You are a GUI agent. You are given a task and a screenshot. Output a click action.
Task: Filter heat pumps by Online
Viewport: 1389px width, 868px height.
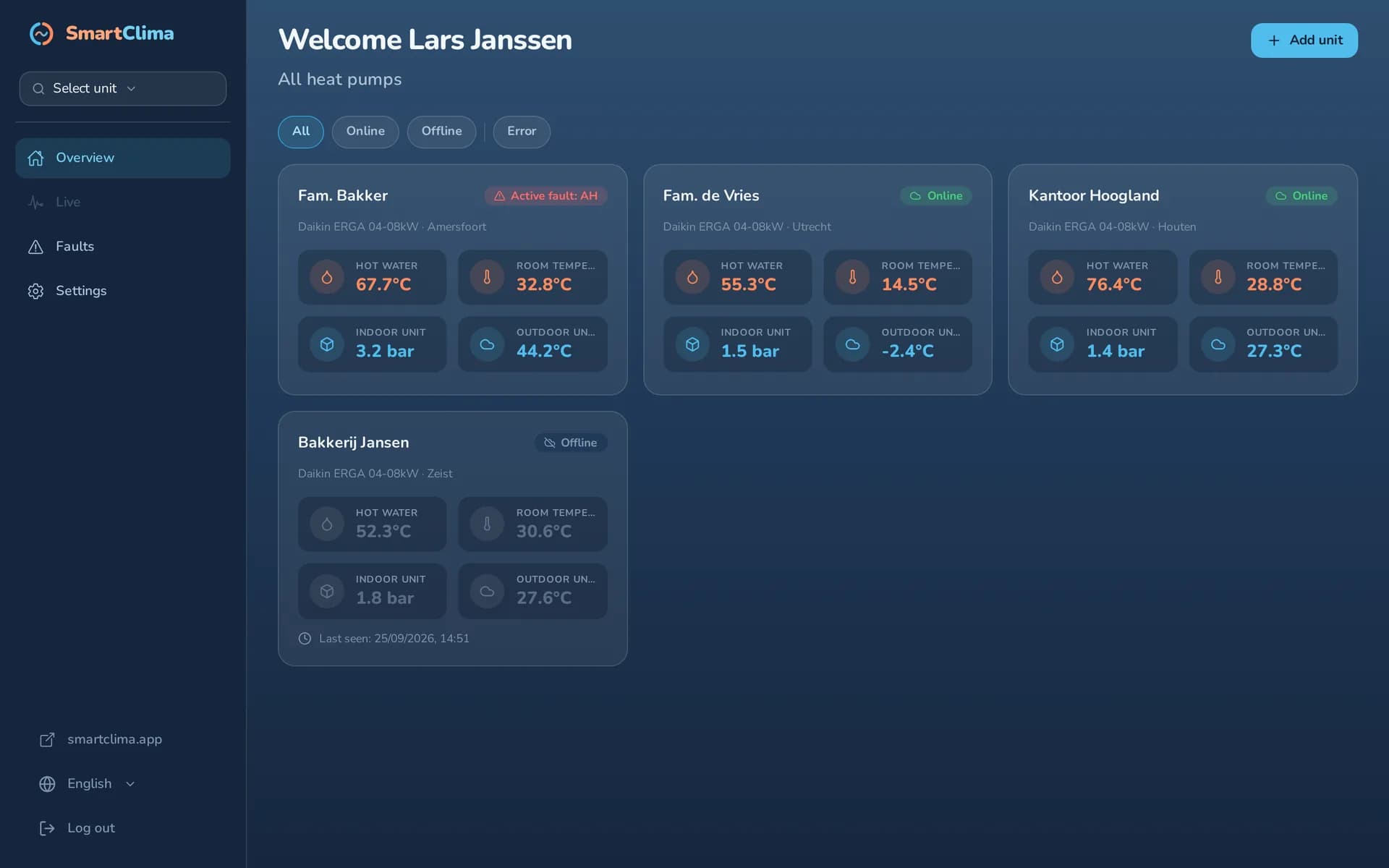tap(365, 132)
